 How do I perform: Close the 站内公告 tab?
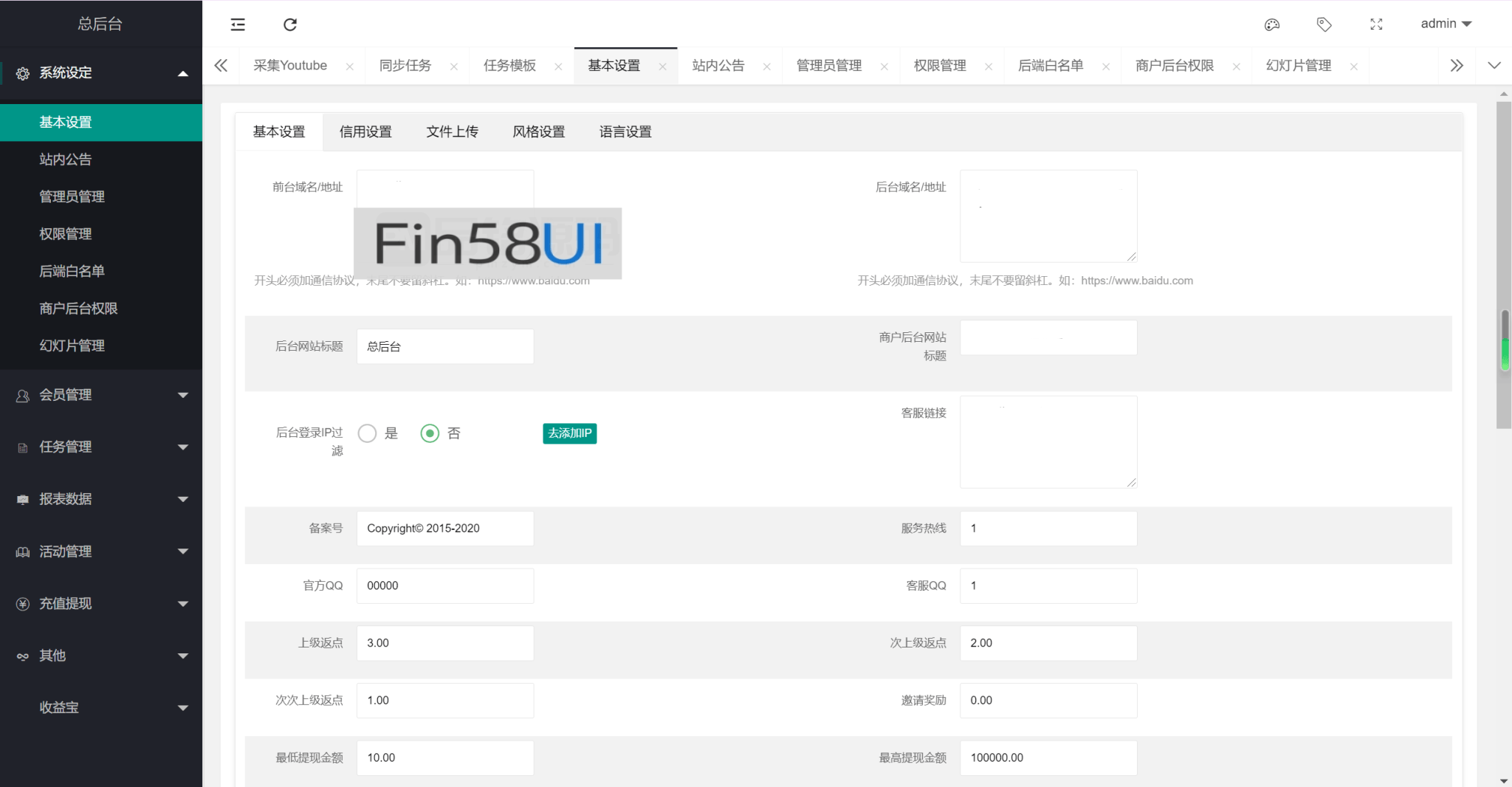coord(767,66)
